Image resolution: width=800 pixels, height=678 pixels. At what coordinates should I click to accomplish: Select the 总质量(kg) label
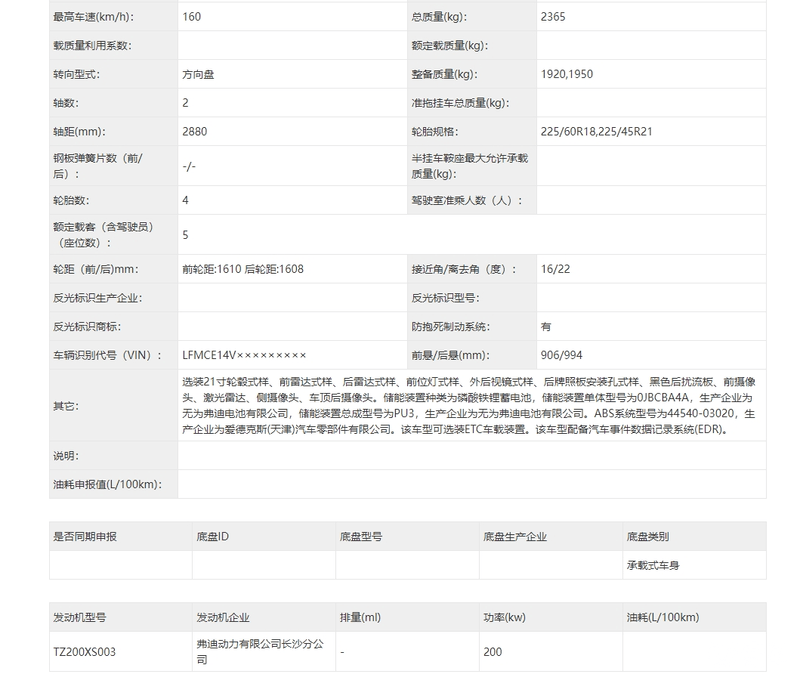[439, 17]
